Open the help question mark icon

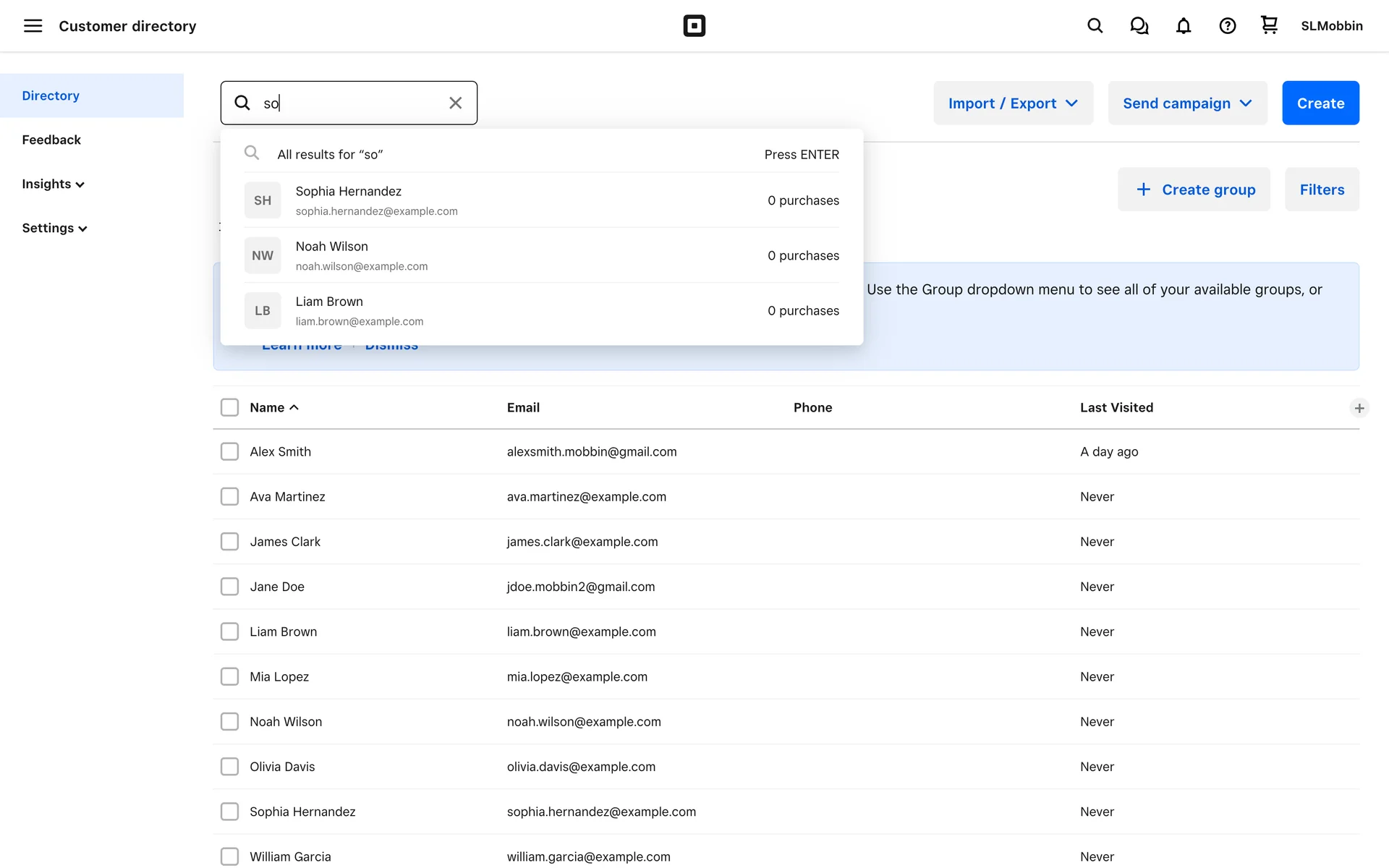tap(1227, 26)
